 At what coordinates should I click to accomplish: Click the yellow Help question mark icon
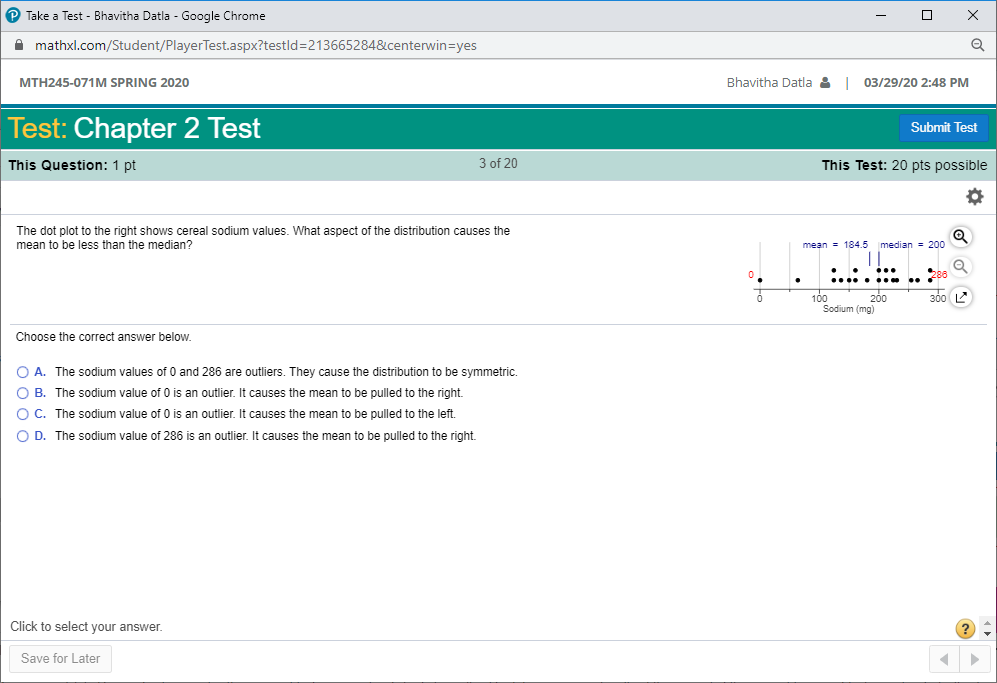pyautogui.click(x=964, y=628)
